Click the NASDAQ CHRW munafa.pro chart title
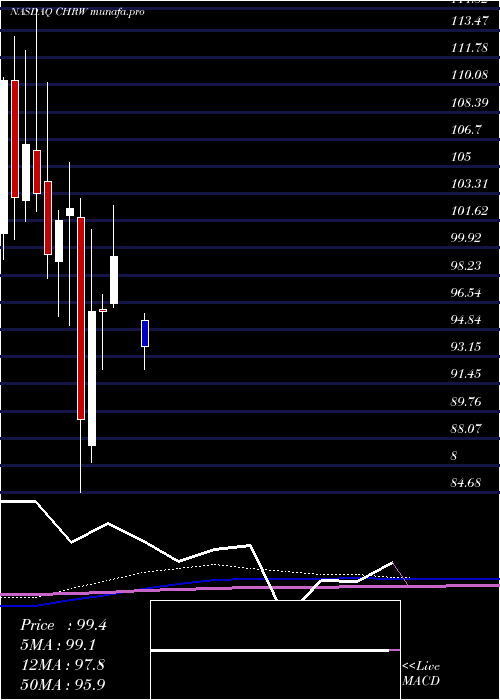500x700 pixels. click(77, 12)
